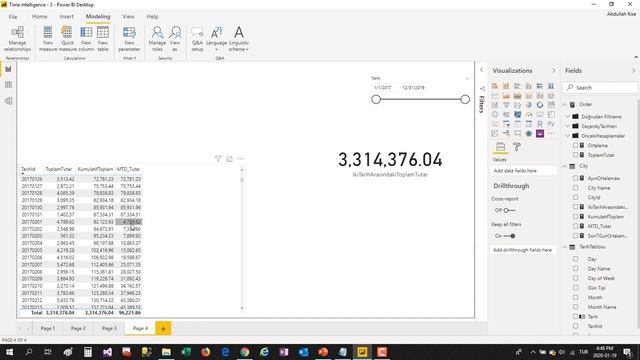Collapse the Order table in Fields
The height and width of the screenshot is (360, 640).
coord(565,104)
